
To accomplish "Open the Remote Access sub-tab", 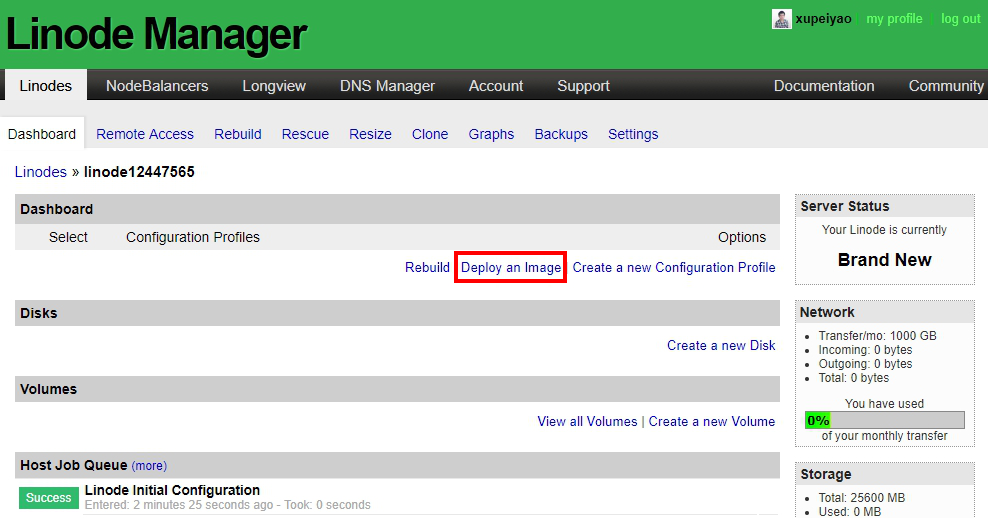I will coord(145,134).
